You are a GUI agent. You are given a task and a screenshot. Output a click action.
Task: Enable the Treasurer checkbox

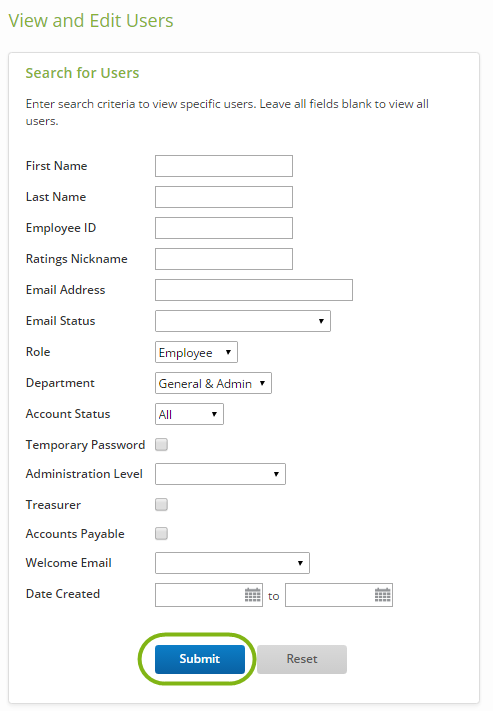[x=161, y=504]
